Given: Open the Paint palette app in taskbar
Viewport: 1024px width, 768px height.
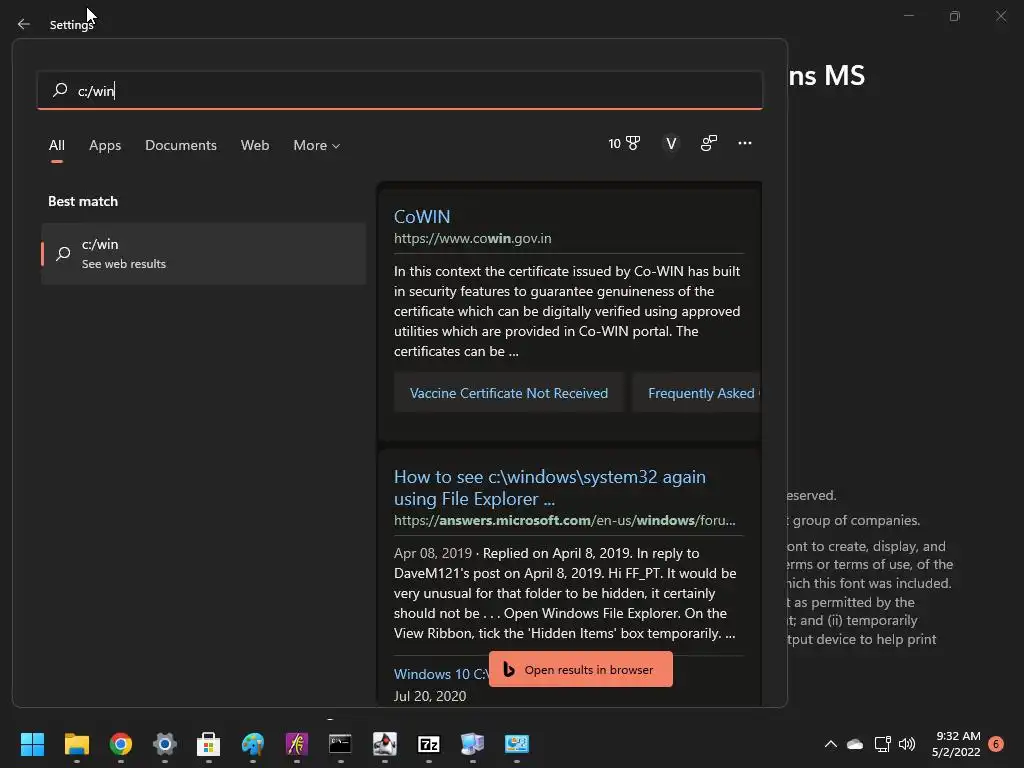Looking at the screenshot, I should click(x=253, y=744).
